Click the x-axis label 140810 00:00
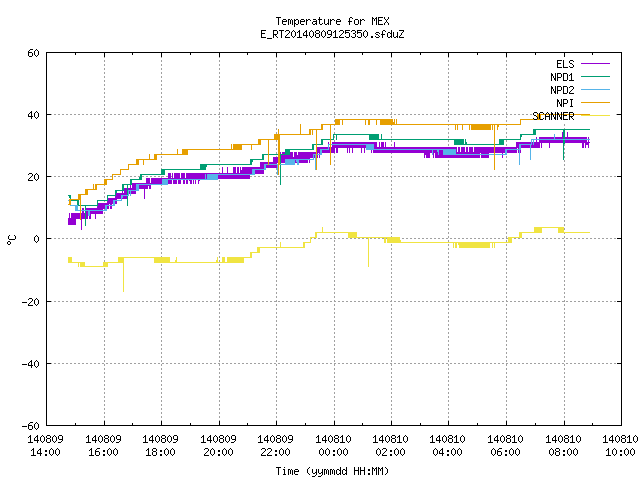The image size is (640, 480). [x=333, y=446]
